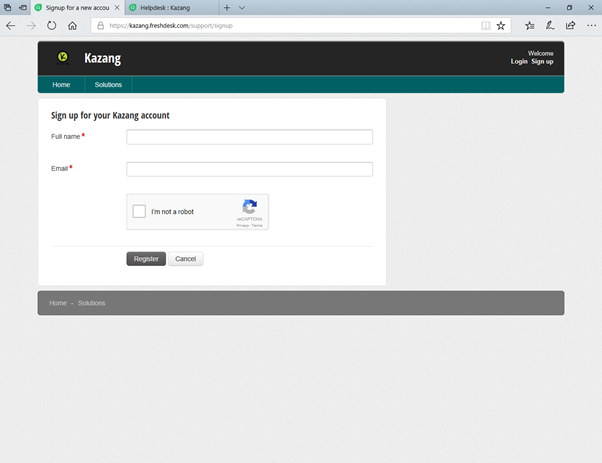Open a new tab with plus icon

pyautogui.click(x=227, y=8)
